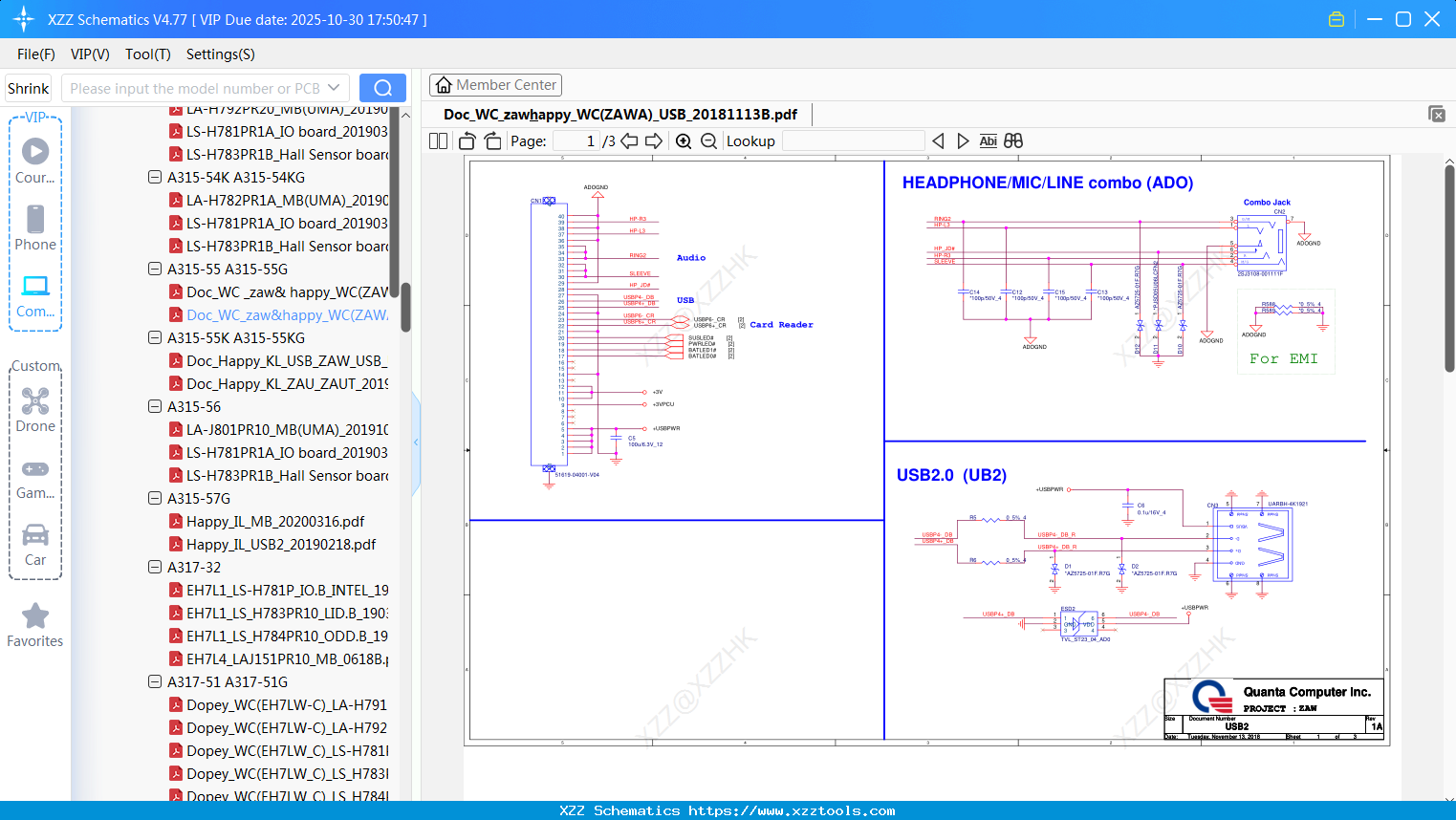Open the Drone category in sidebar
Image resolution: width=1456 pixels, height=820 pixels.
(35, 410)
